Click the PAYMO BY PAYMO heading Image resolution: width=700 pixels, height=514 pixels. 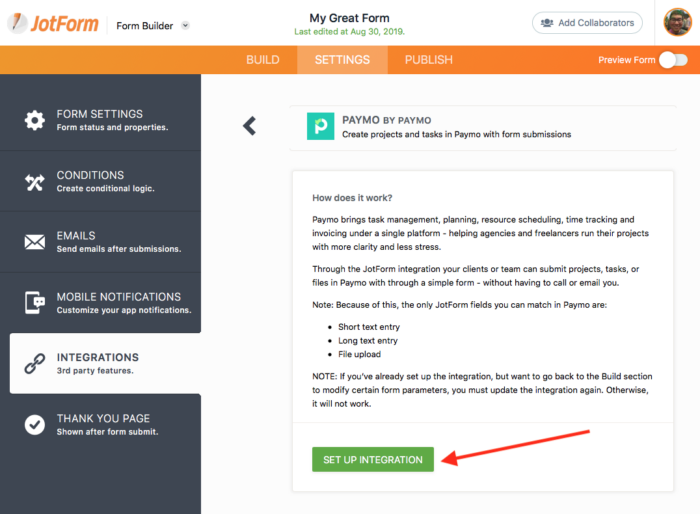click(x=387, y=120)
